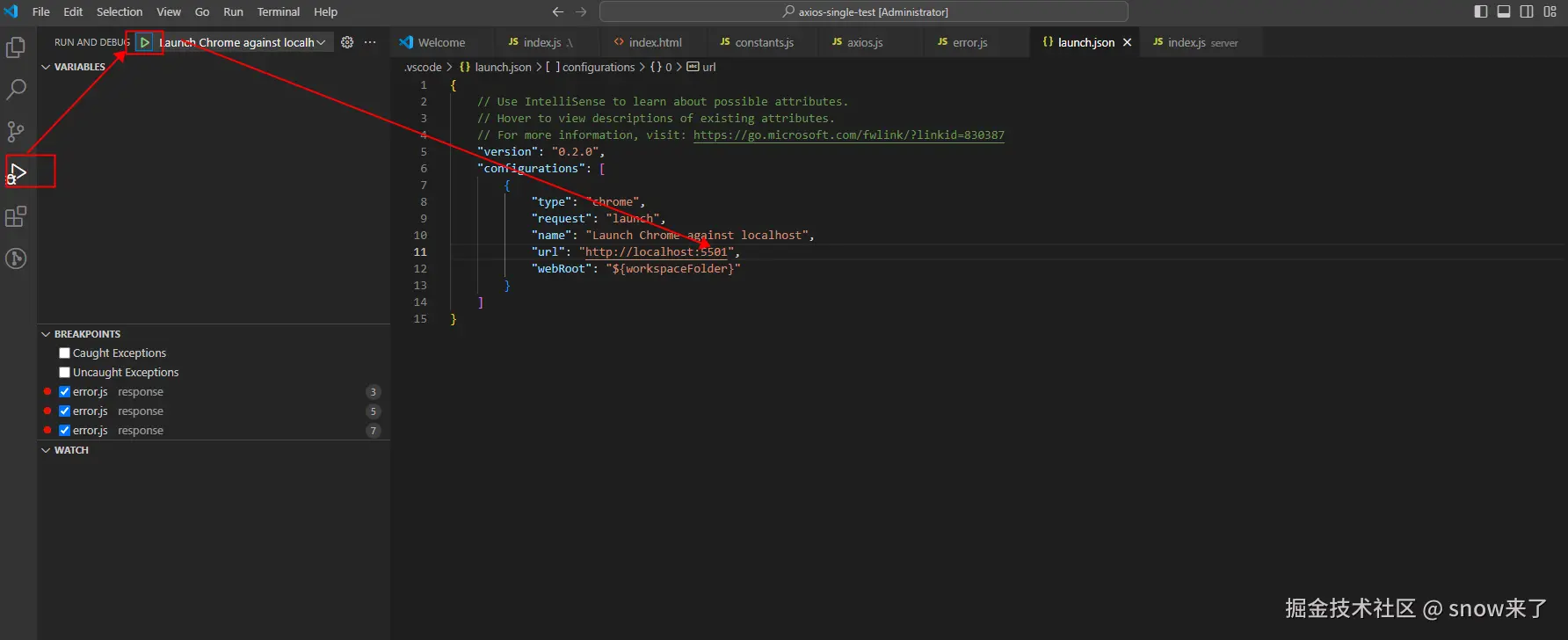Open the Terminal menu
1568x640 pixels.
[279, 11]
